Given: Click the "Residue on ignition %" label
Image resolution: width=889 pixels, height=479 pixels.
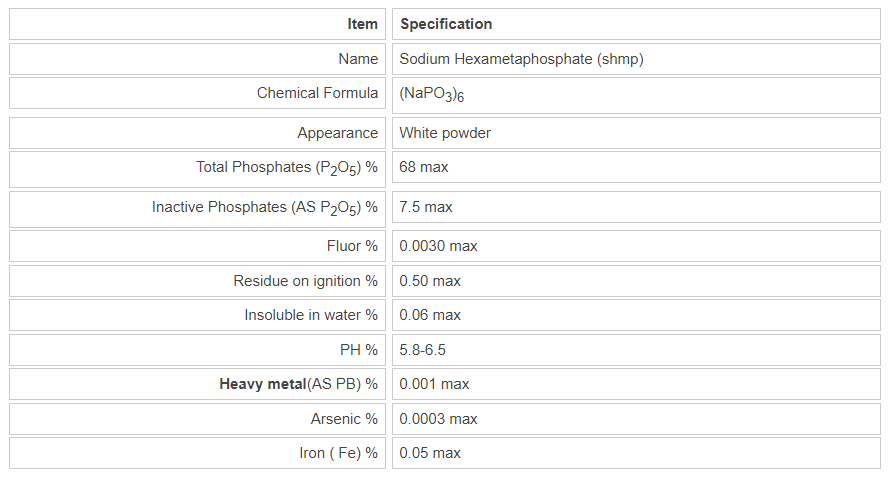Looking at the screenshot, I should tap(305, 281).
